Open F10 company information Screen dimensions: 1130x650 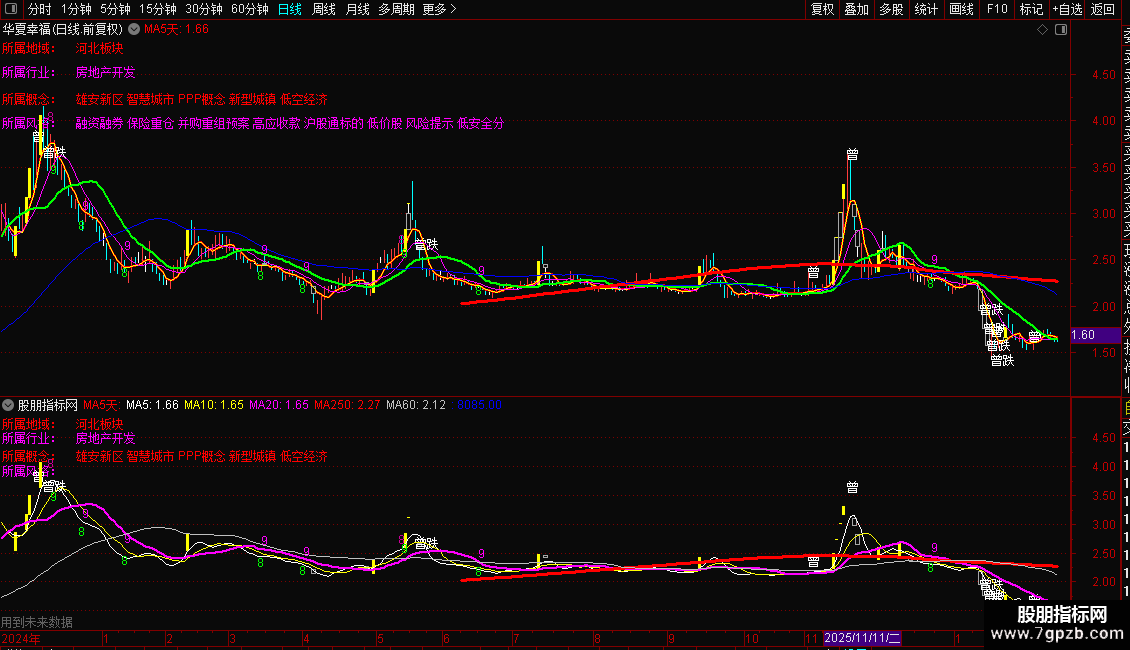[997, 9]
